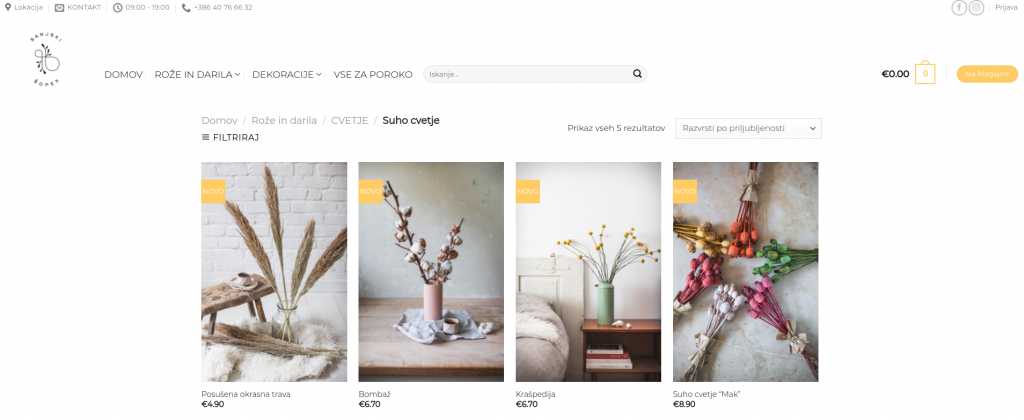
Task: Select the CVETJE breadcrumb link
Action: (349, 120)
